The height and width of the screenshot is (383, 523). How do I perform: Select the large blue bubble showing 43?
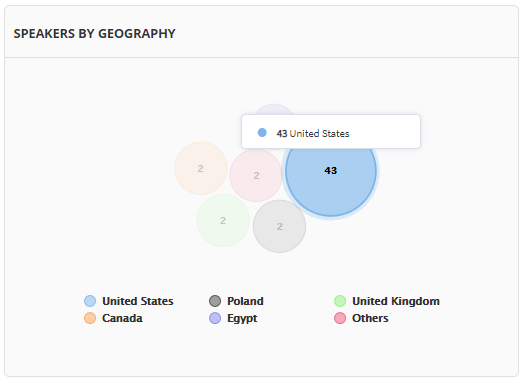[x=331, y=180]
